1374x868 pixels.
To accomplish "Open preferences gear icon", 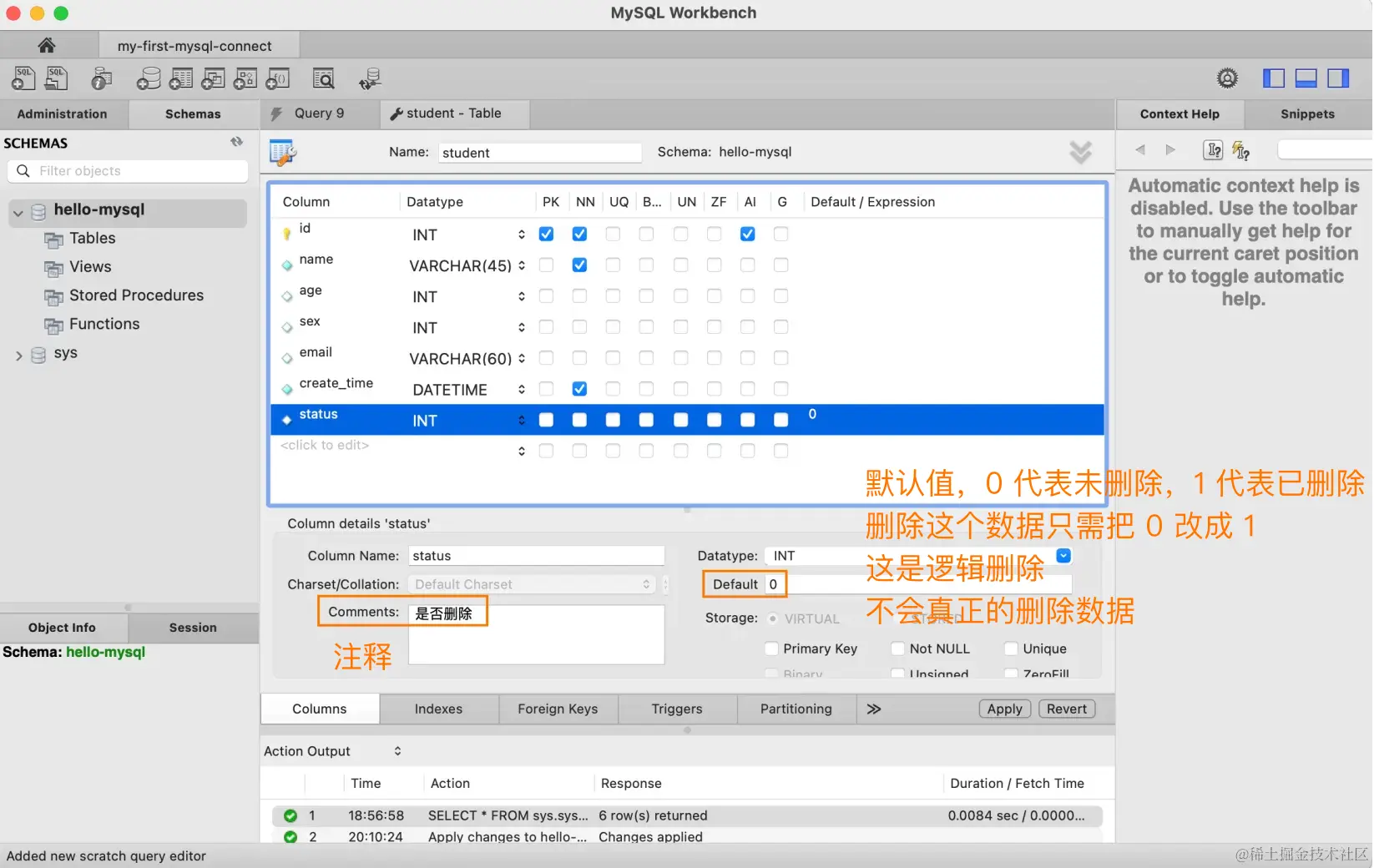I will pos(1227,78).
